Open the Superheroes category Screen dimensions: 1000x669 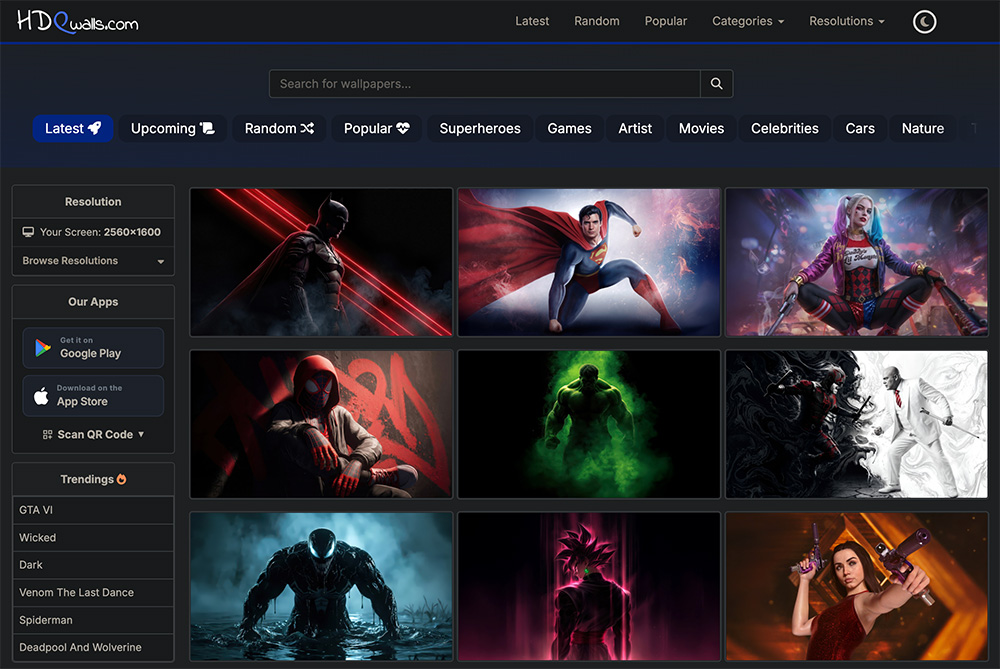(480, 128)
